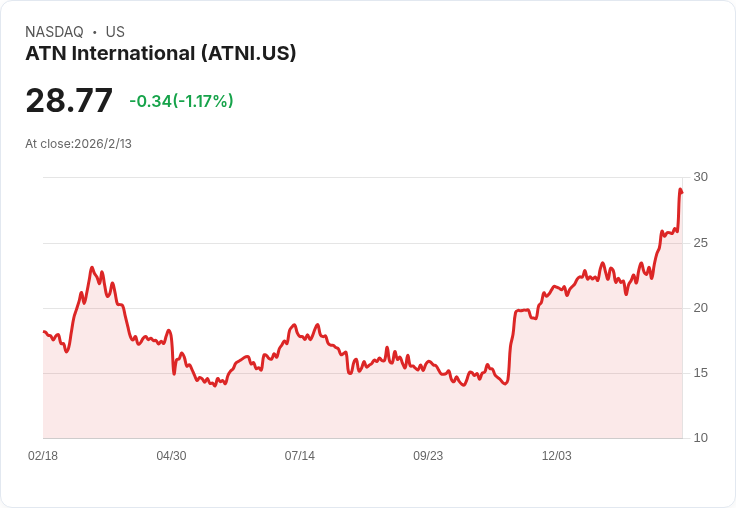Select the 02/18 date axis label
The image size is (736, 508).
point(43,456)
